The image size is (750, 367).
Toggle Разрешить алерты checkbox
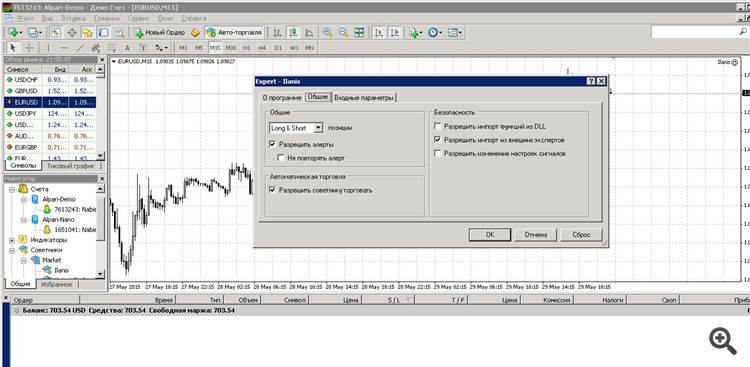tap(273, 144)
